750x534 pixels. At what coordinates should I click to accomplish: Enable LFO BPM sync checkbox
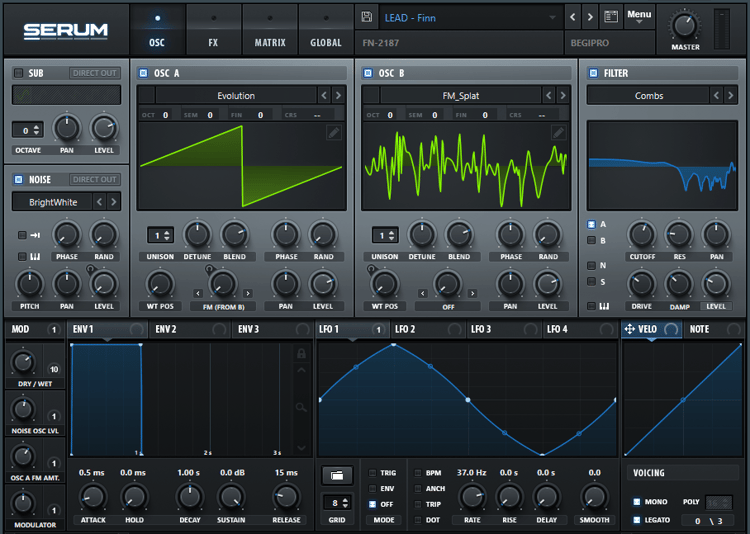(418, 473)
